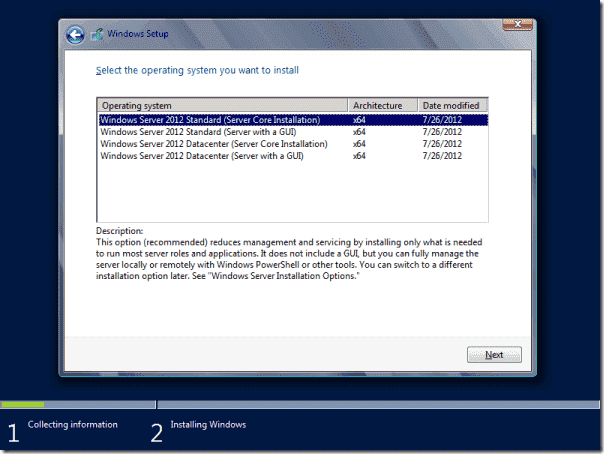Click the 'Select the operating system you want to install' heading

point(197,70)
